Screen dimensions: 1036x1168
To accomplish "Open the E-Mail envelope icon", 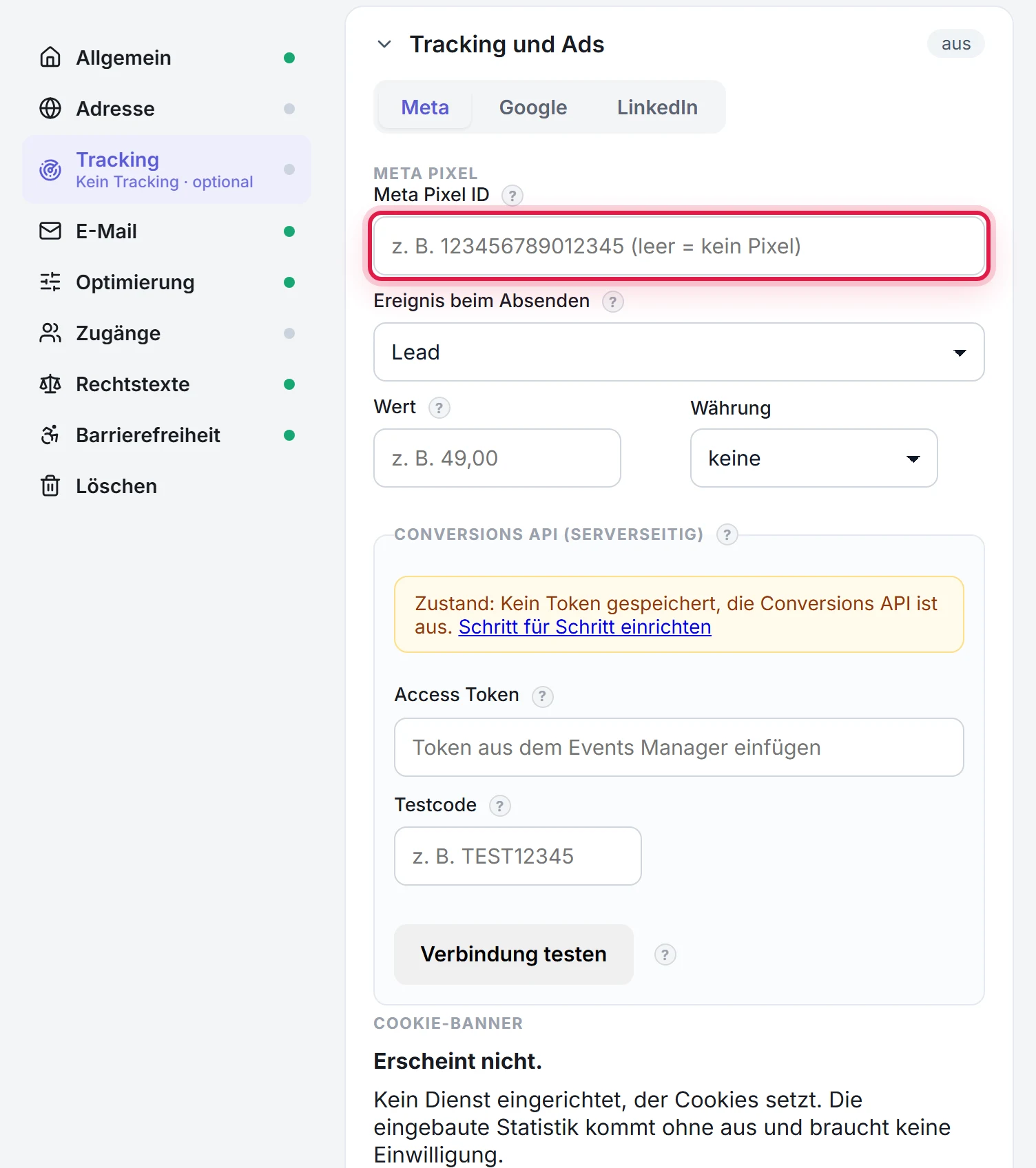I will (x=50, y=231).
